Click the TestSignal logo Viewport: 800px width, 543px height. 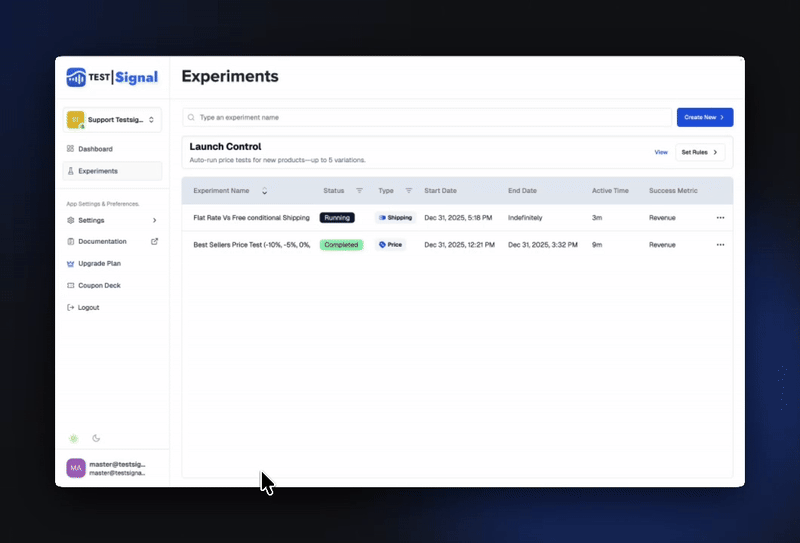(x=112, y=77)
